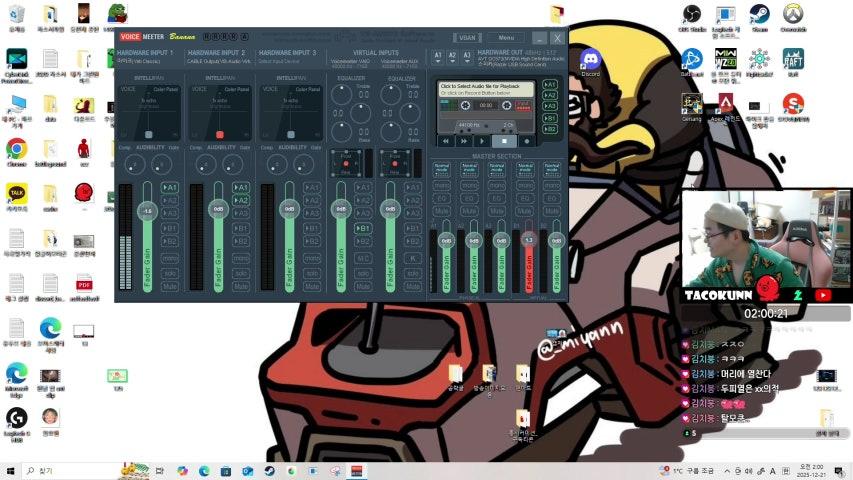Disable A2 routing on Hardware Input 2
Viewport: 853px width, 480px height.
pyautogui.click(x=241, y=200)
